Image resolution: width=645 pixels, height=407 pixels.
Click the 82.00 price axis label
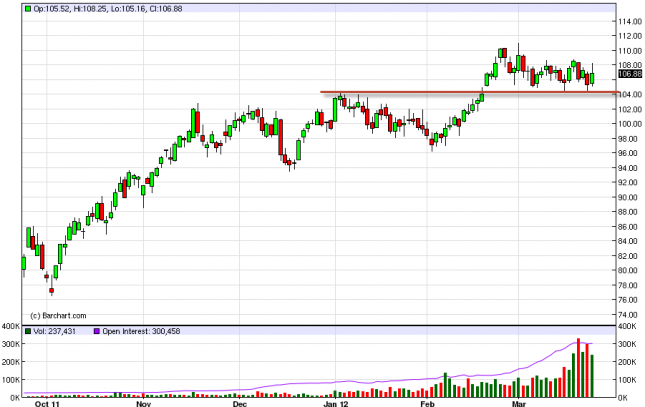pos(630,256)
